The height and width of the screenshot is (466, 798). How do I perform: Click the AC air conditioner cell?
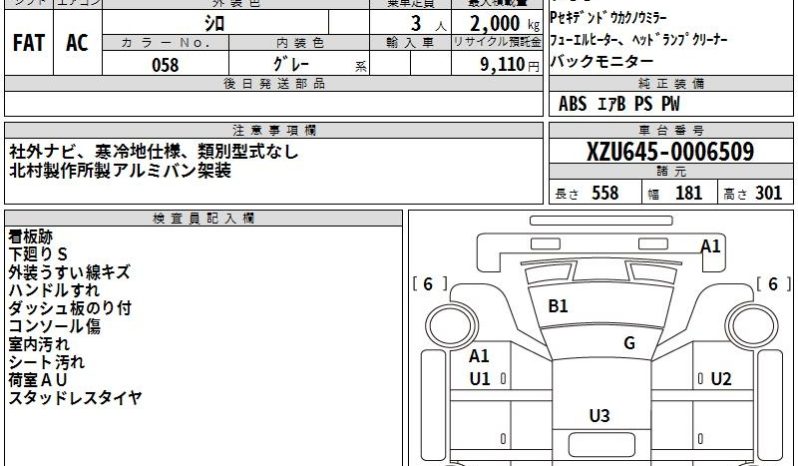(77, 43)
